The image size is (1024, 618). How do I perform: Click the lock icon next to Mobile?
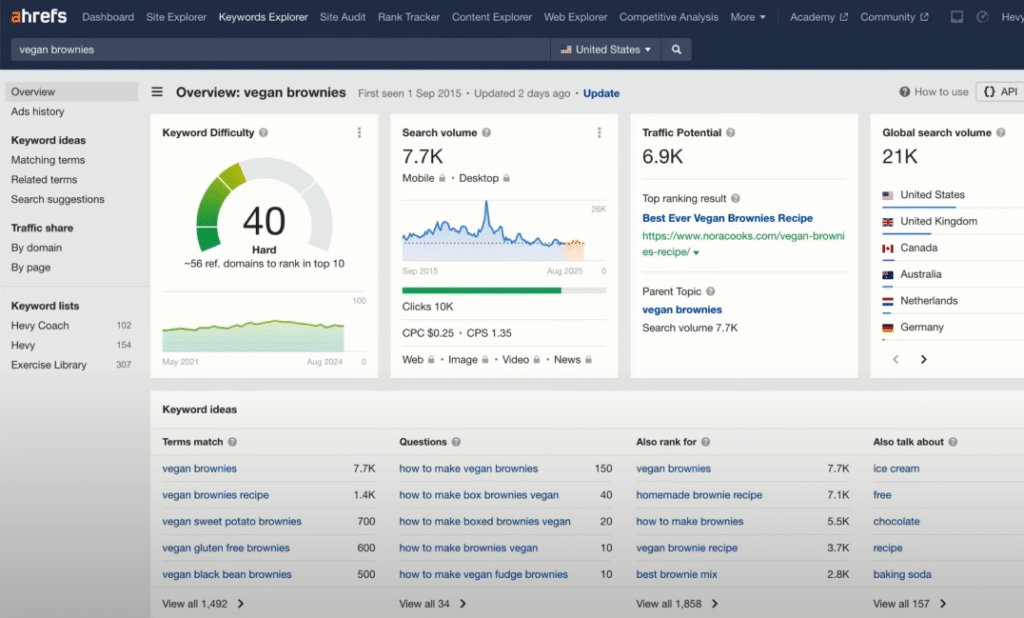[x=442, y=178]
